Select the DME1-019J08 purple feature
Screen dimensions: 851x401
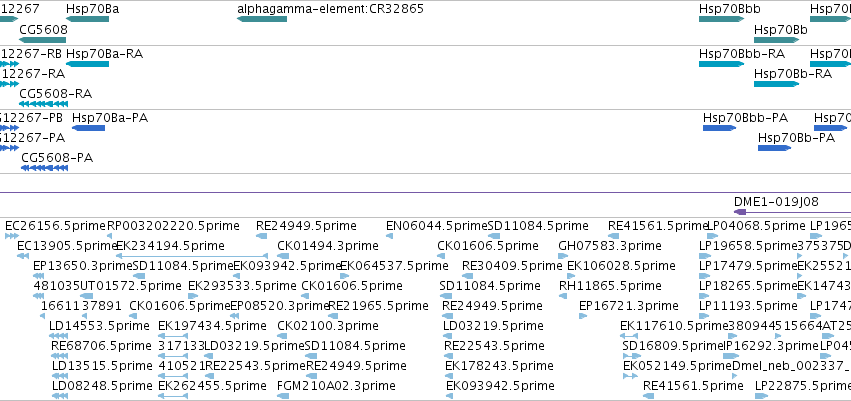(792, 212)
